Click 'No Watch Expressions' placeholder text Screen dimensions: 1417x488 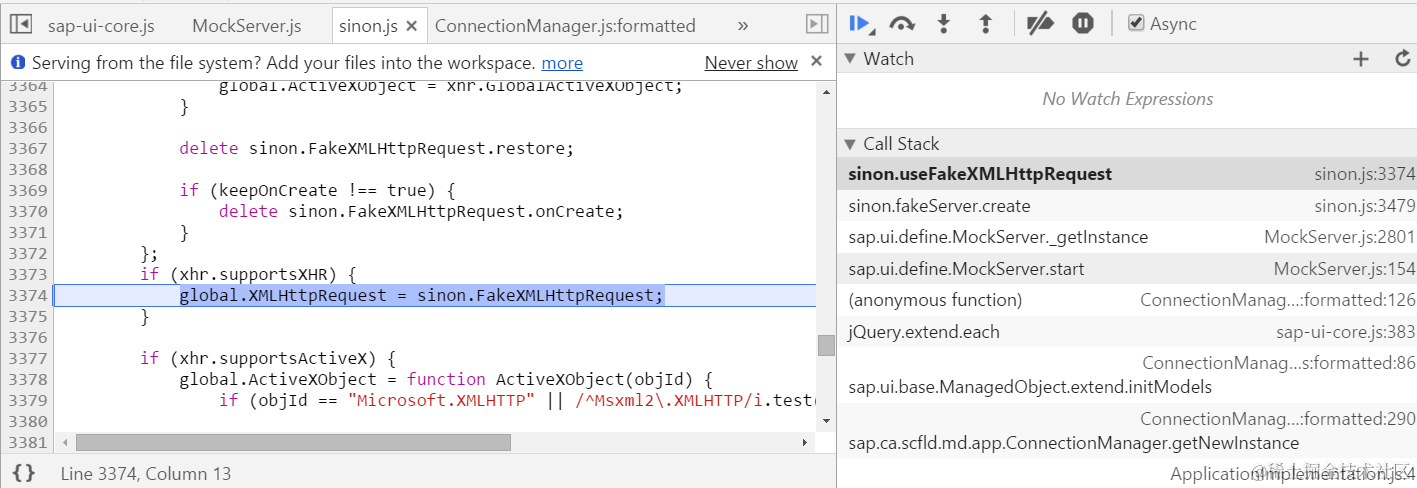(1127, 99)
